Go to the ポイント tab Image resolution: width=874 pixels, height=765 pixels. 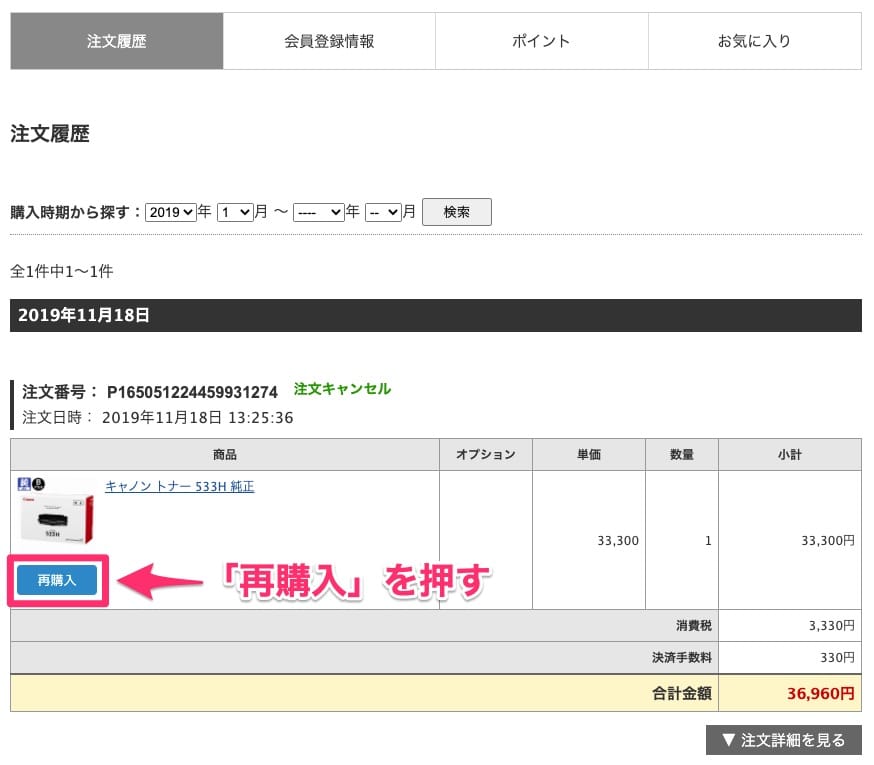[541, 41]
